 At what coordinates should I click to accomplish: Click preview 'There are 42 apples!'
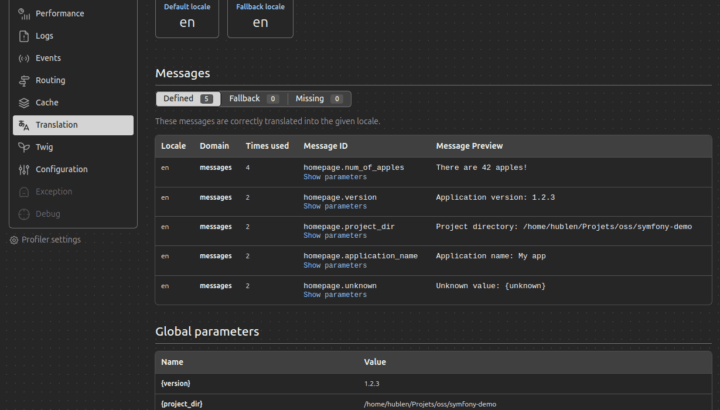coord(482,168)
